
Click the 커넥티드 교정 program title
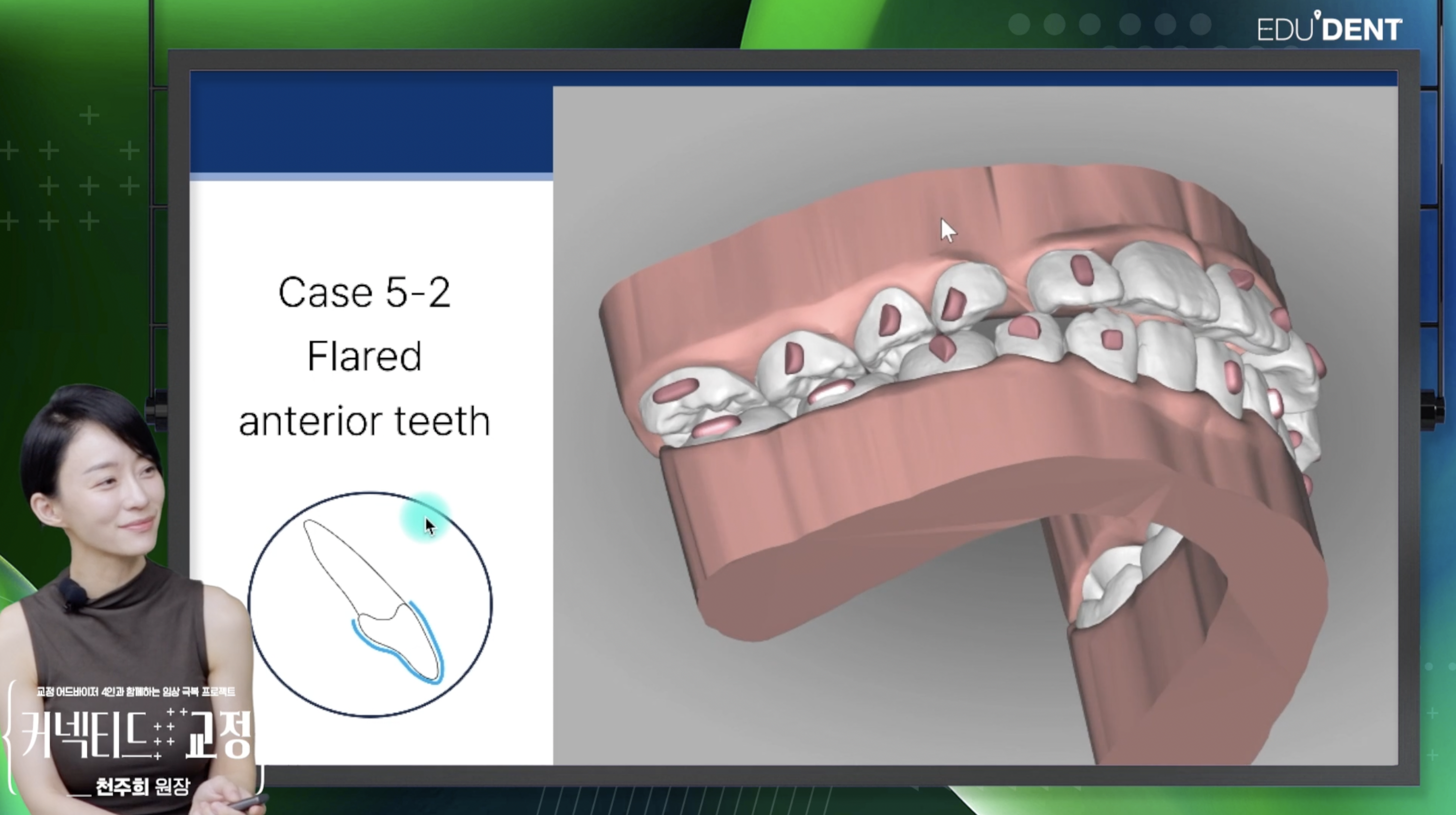coord(136,734)
